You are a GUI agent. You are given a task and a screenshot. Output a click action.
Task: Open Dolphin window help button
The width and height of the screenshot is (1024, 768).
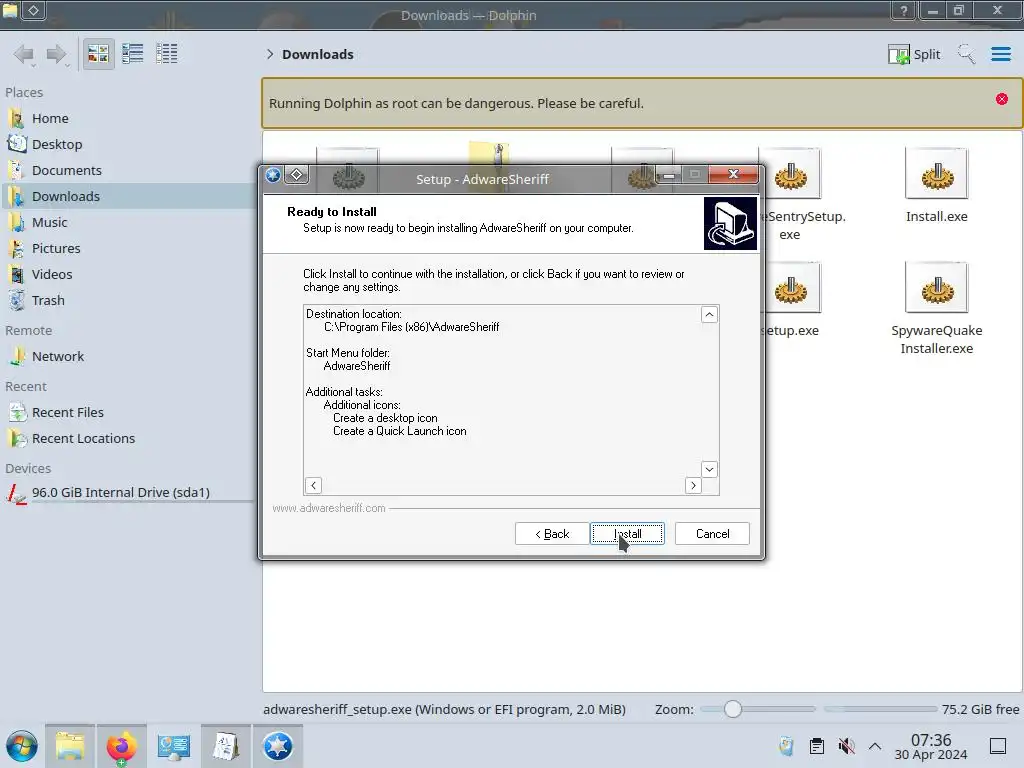tap(904, 10)
